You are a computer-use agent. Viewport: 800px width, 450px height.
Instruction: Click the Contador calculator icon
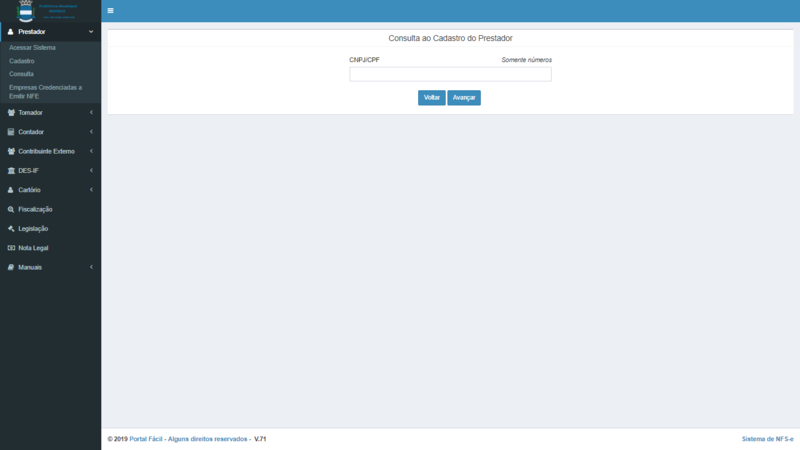11,132
